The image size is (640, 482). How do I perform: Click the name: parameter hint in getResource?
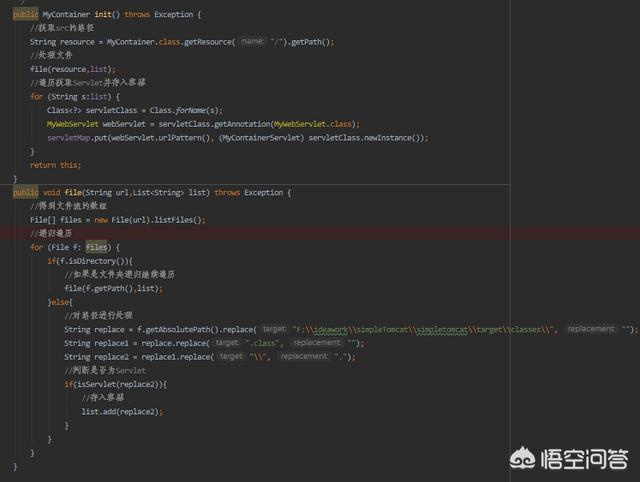tap(252, 42)
